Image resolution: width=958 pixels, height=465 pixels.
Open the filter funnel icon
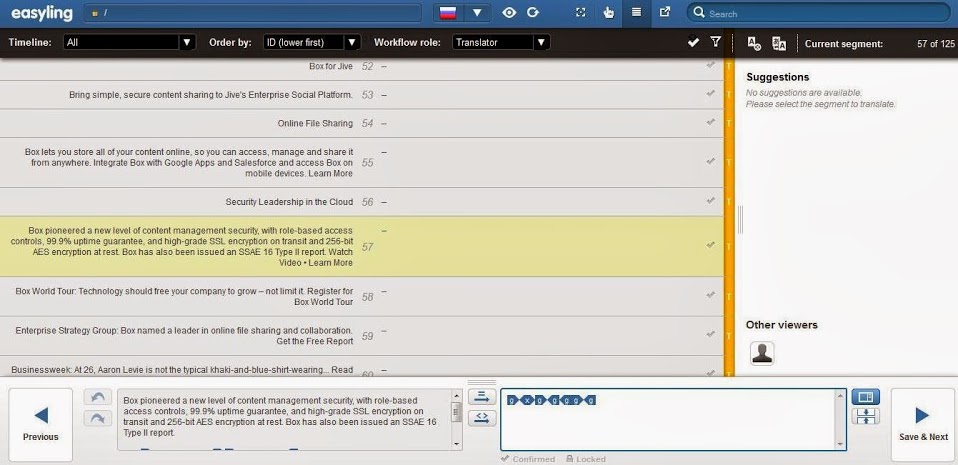click(x=715, y=42)
